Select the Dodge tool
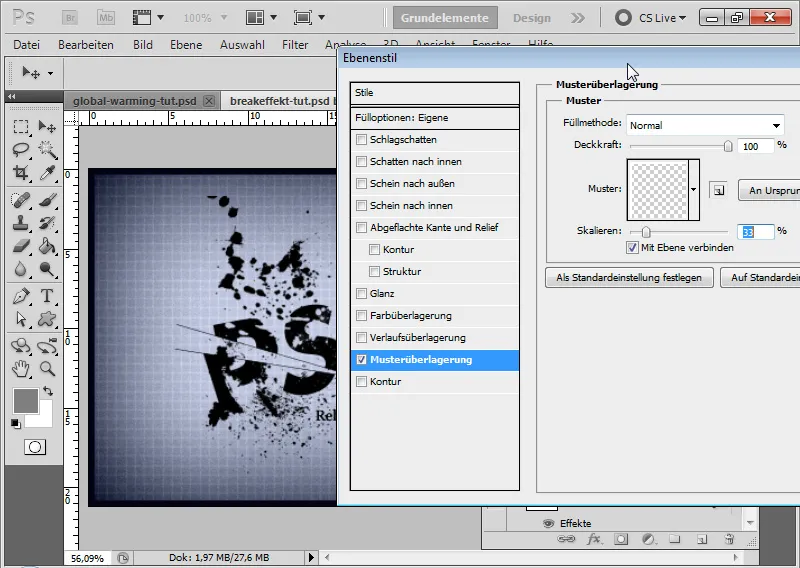This screenshot has width=800, height=568. (x=47, y=269)
